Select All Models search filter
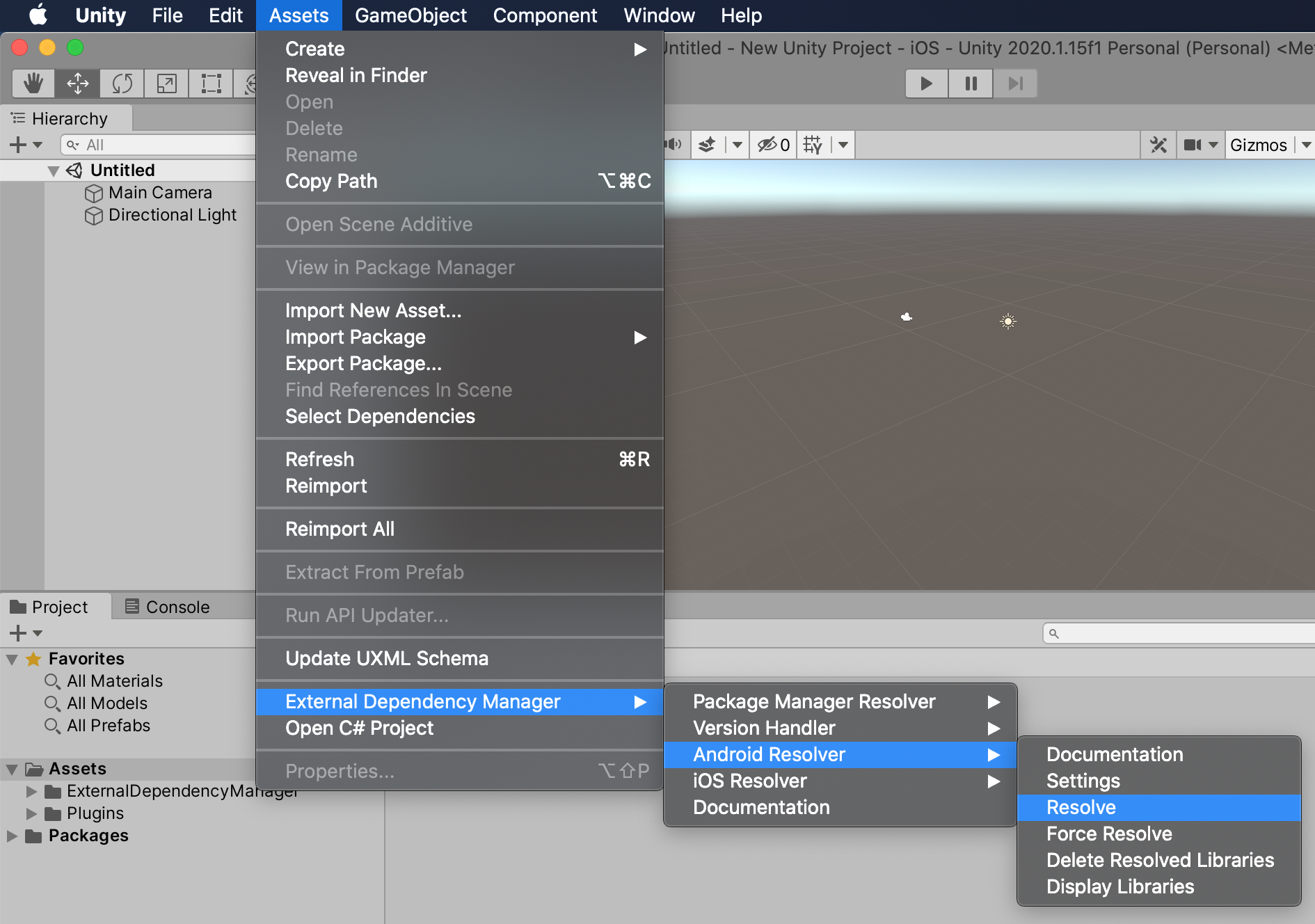This screenshot has width=1315, height=924. (107, 703)
